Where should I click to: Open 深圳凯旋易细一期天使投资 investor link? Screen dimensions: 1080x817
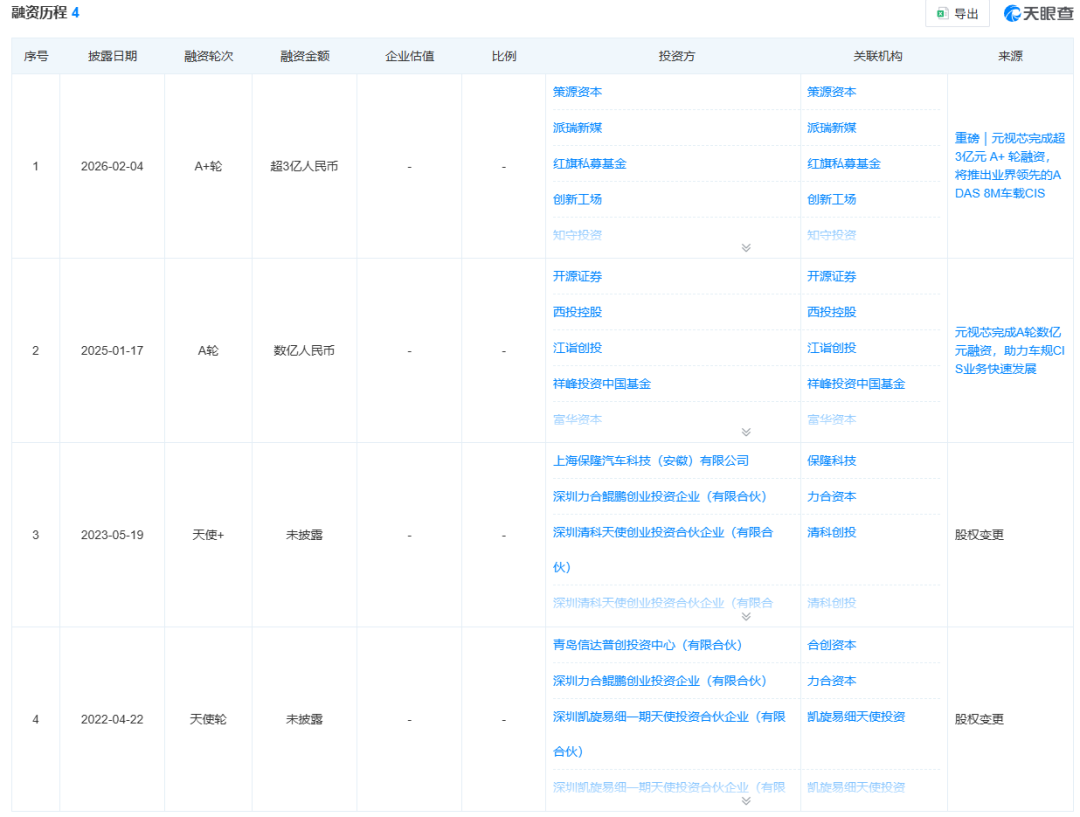pyautogui.click(x=669, y=734)
